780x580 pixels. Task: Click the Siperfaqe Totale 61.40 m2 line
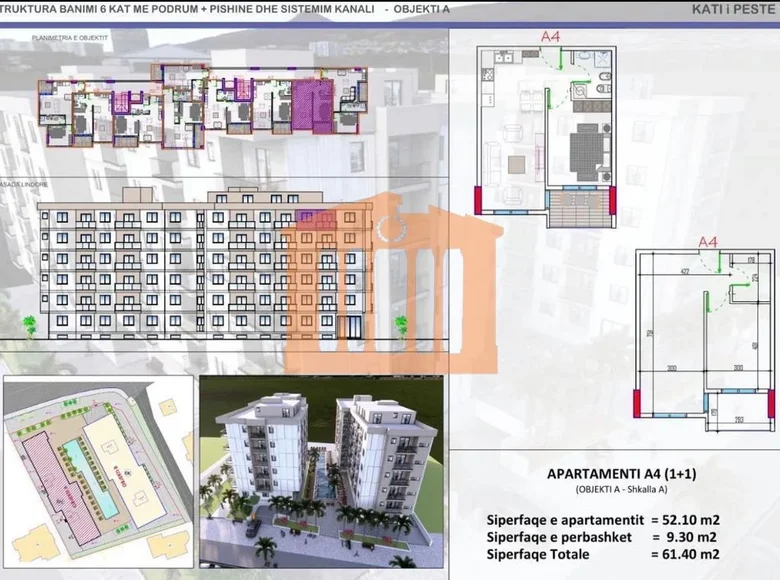tap(603, 554)
